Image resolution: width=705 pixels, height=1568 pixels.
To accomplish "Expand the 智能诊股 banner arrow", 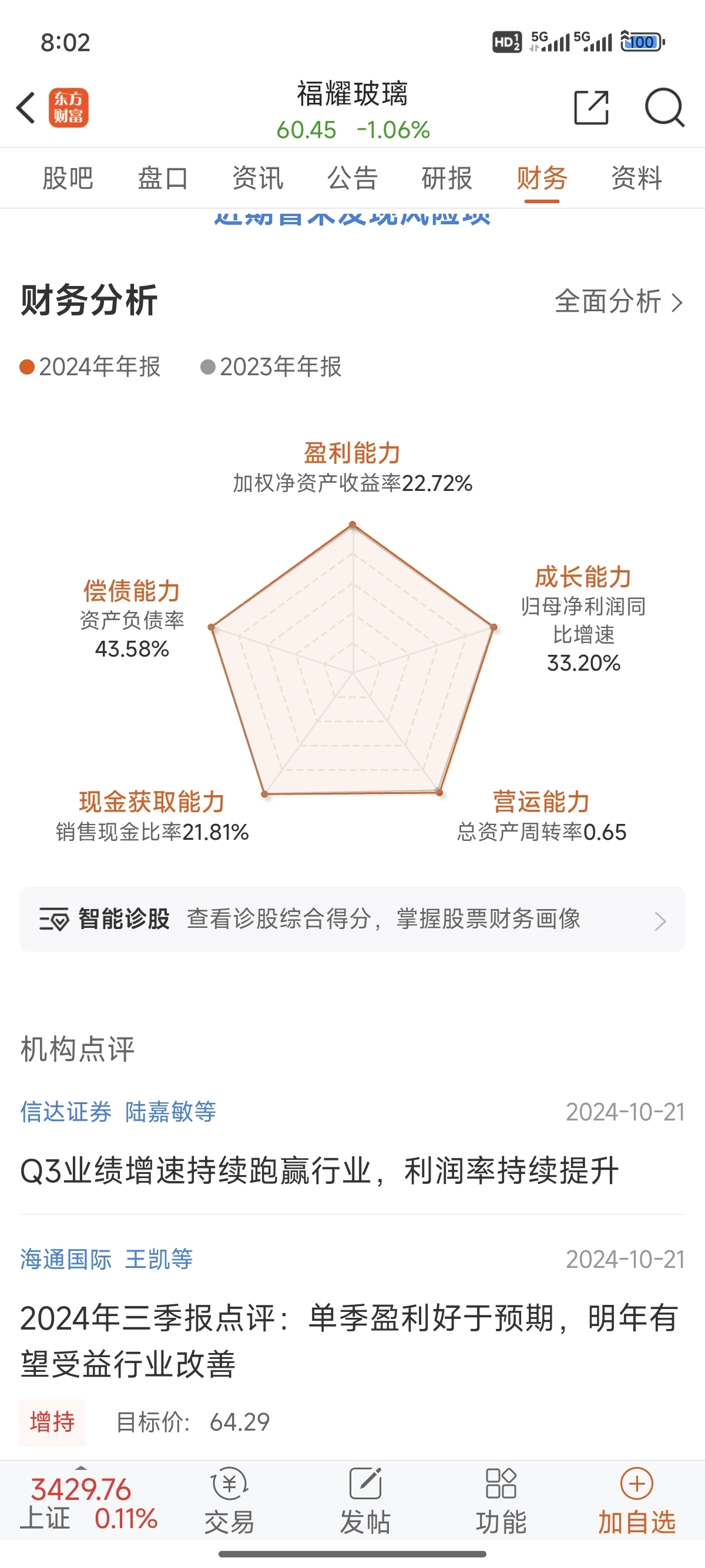I will click(660, 920).
